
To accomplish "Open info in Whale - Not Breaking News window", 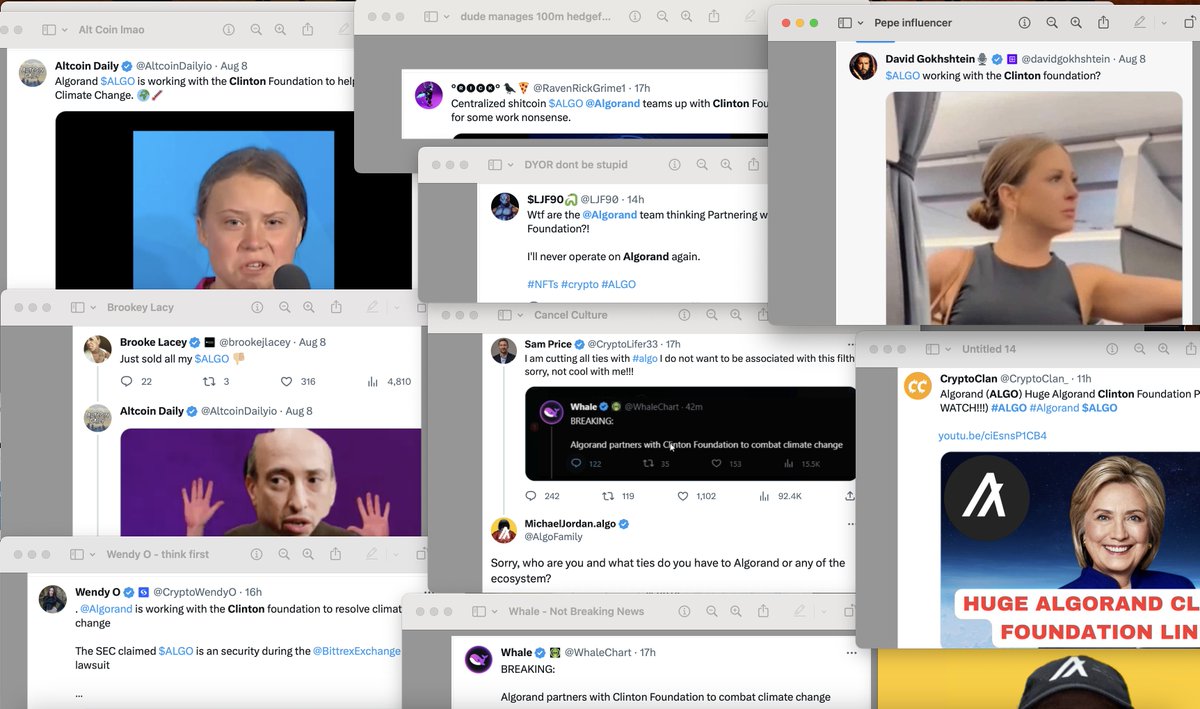I will [x=684, y=611].
